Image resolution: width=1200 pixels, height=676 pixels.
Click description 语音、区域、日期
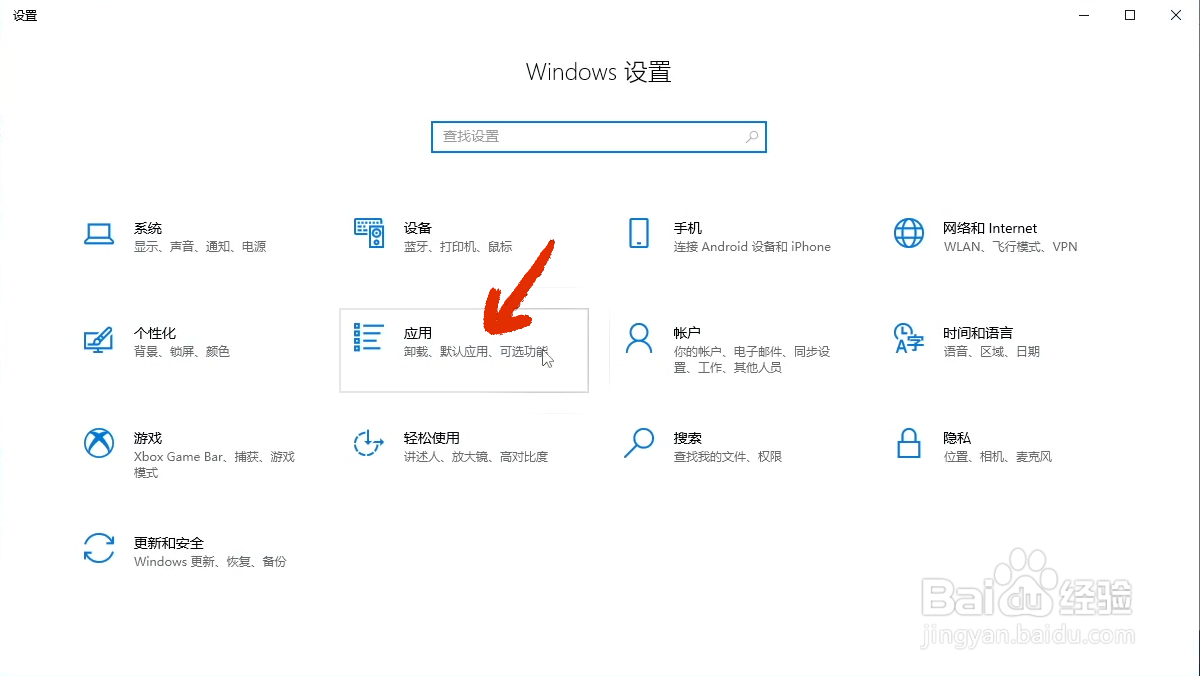[x=991, y=352]
